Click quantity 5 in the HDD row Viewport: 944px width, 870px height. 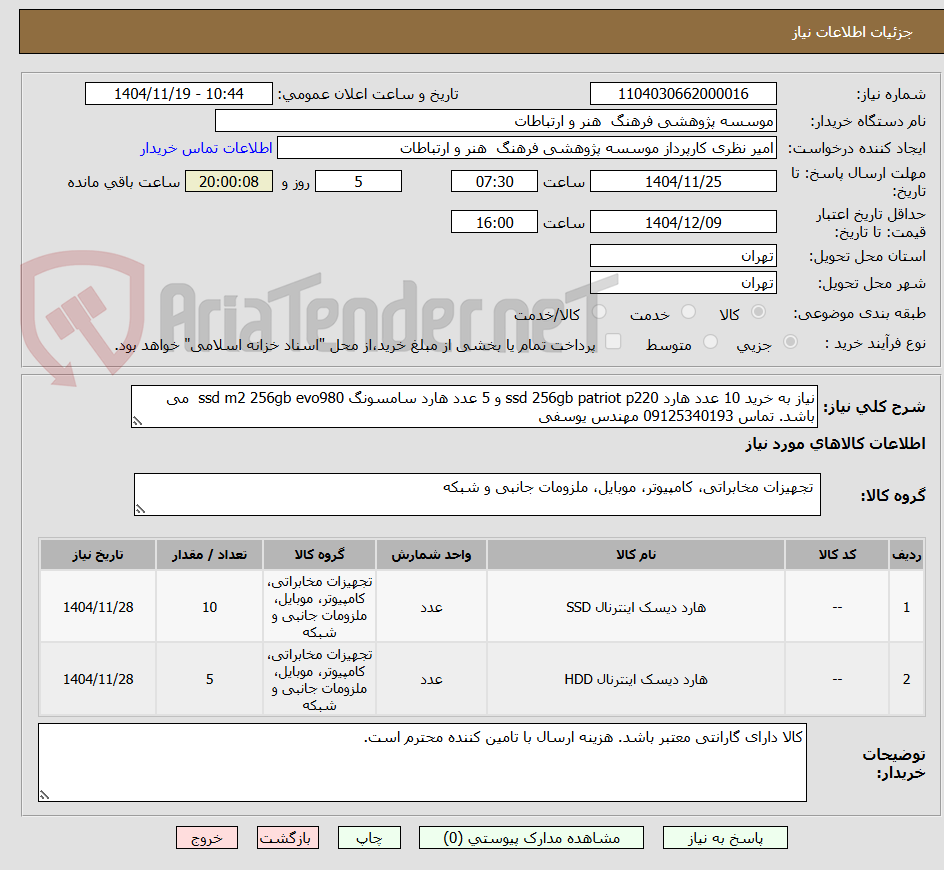tap(210, 679)
